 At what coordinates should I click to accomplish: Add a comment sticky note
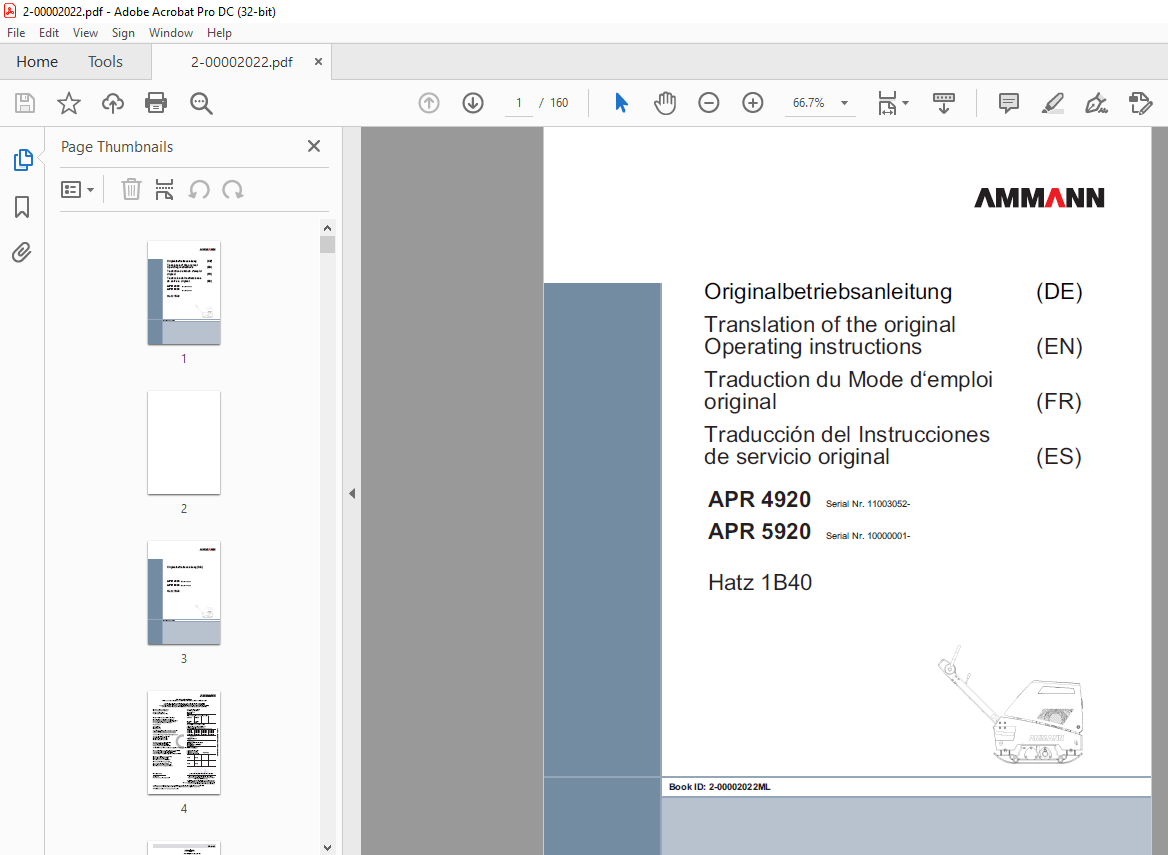tap(1009, 103)
